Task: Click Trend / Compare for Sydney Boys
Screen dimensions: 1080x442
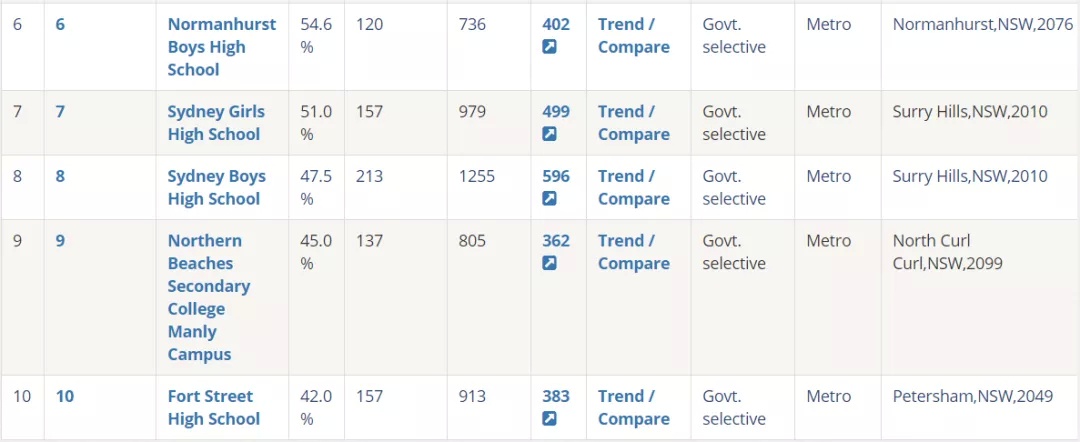Action: [x=634, y=187]
